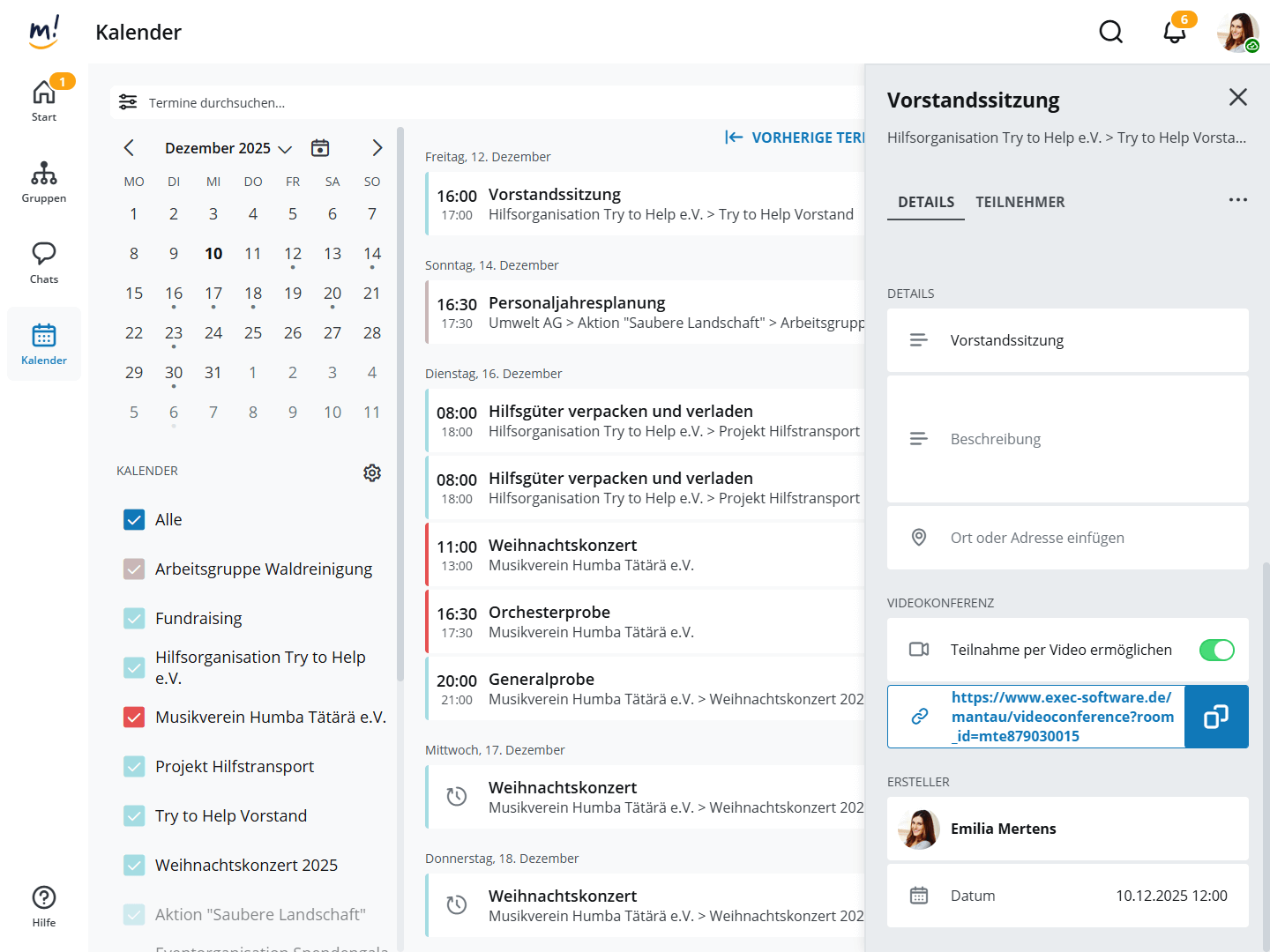1270x952 pixels.
Task: Open notifications bell icon
Action: [x=1174, y=33]
